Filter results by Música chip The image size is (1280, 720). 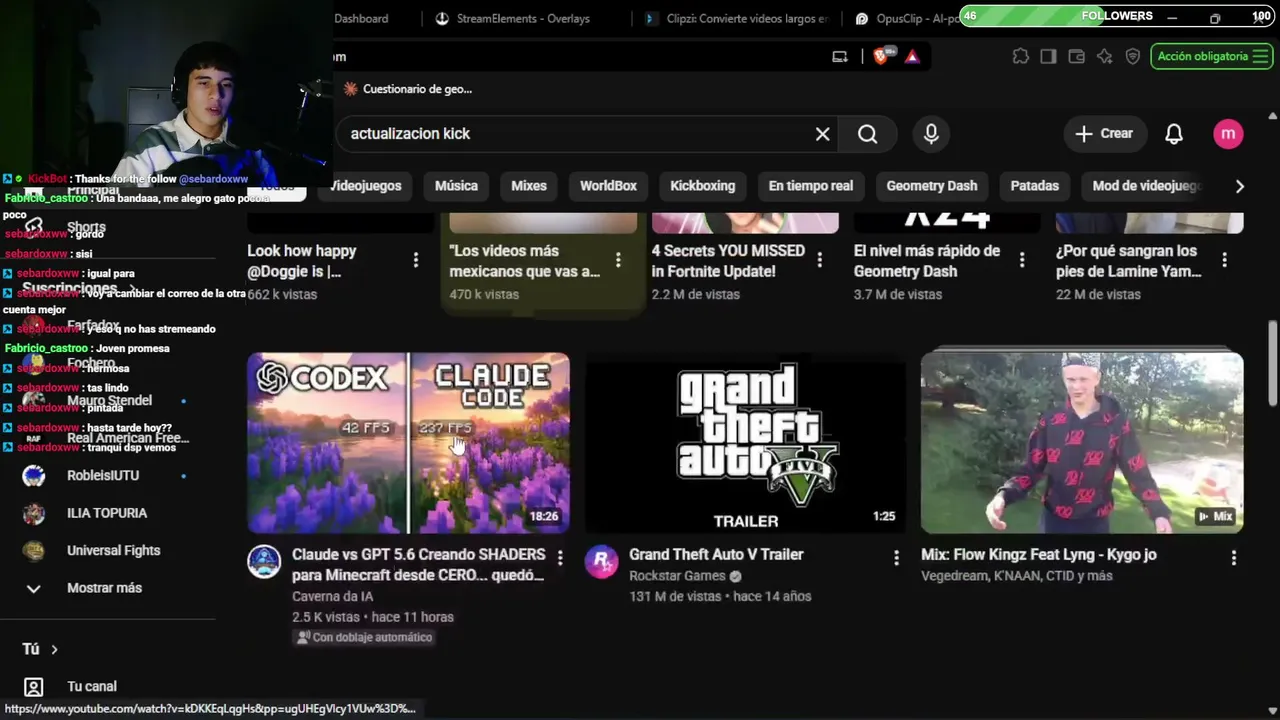456,186
